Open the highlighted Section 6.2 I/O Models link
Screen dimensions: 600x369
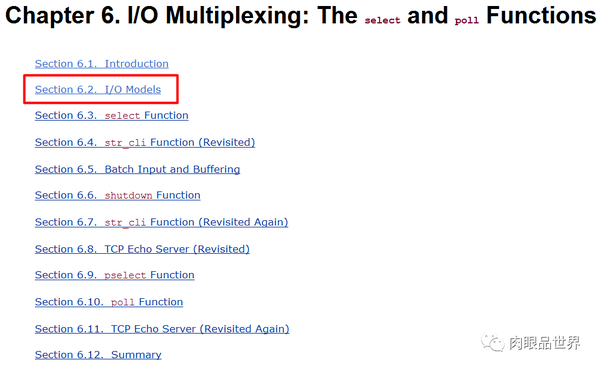coord(98,89)
